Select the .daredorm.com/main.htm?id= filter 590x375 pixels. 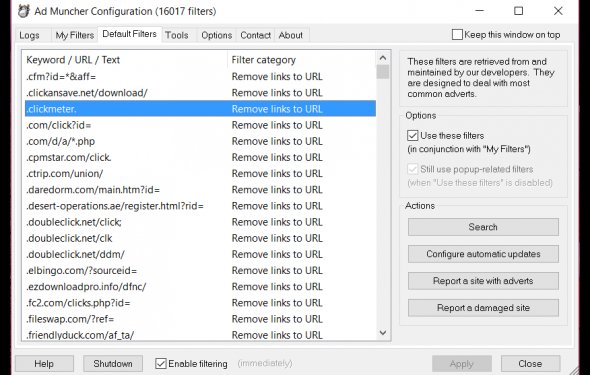click(x=200, y=190)
